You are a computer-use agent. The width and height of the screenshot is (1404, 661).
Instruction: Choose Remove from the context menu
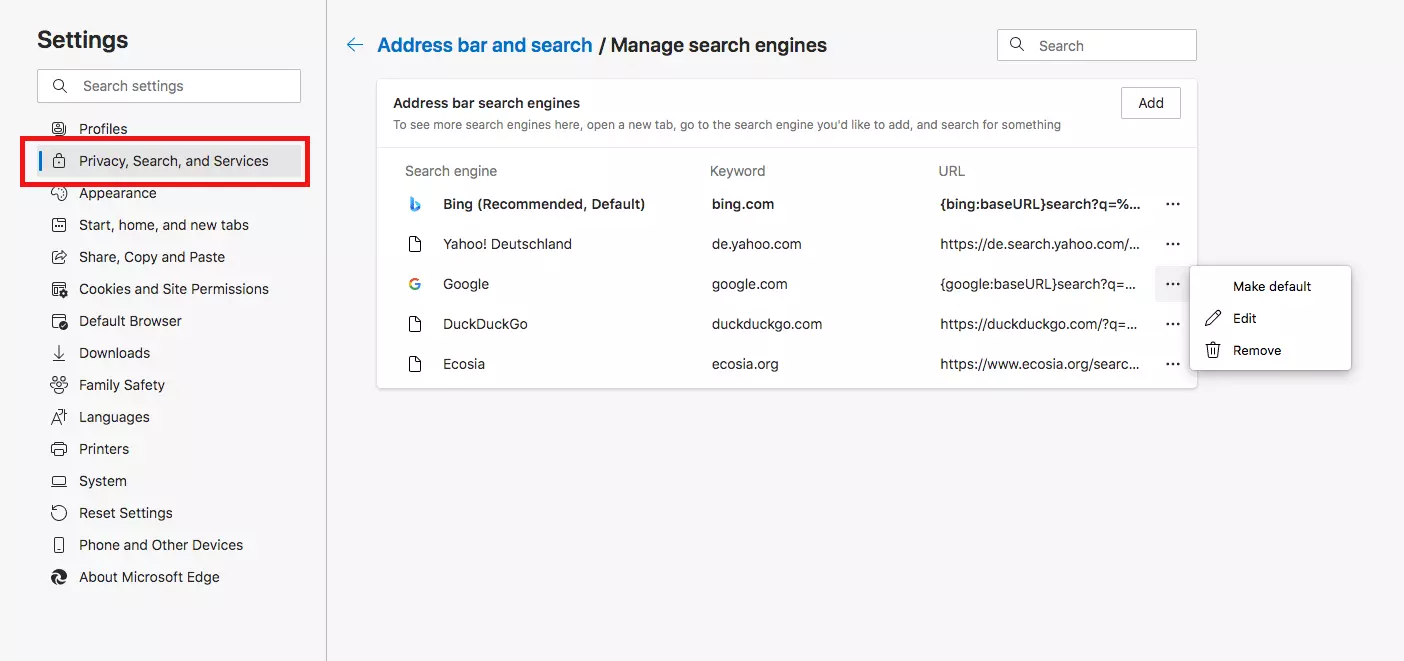[1270, 350]
